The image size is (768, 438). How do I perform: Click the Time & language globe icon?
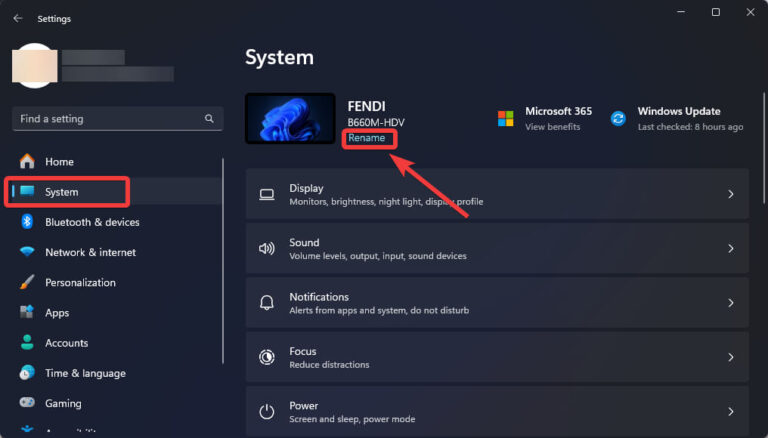[x=27, y=373]
